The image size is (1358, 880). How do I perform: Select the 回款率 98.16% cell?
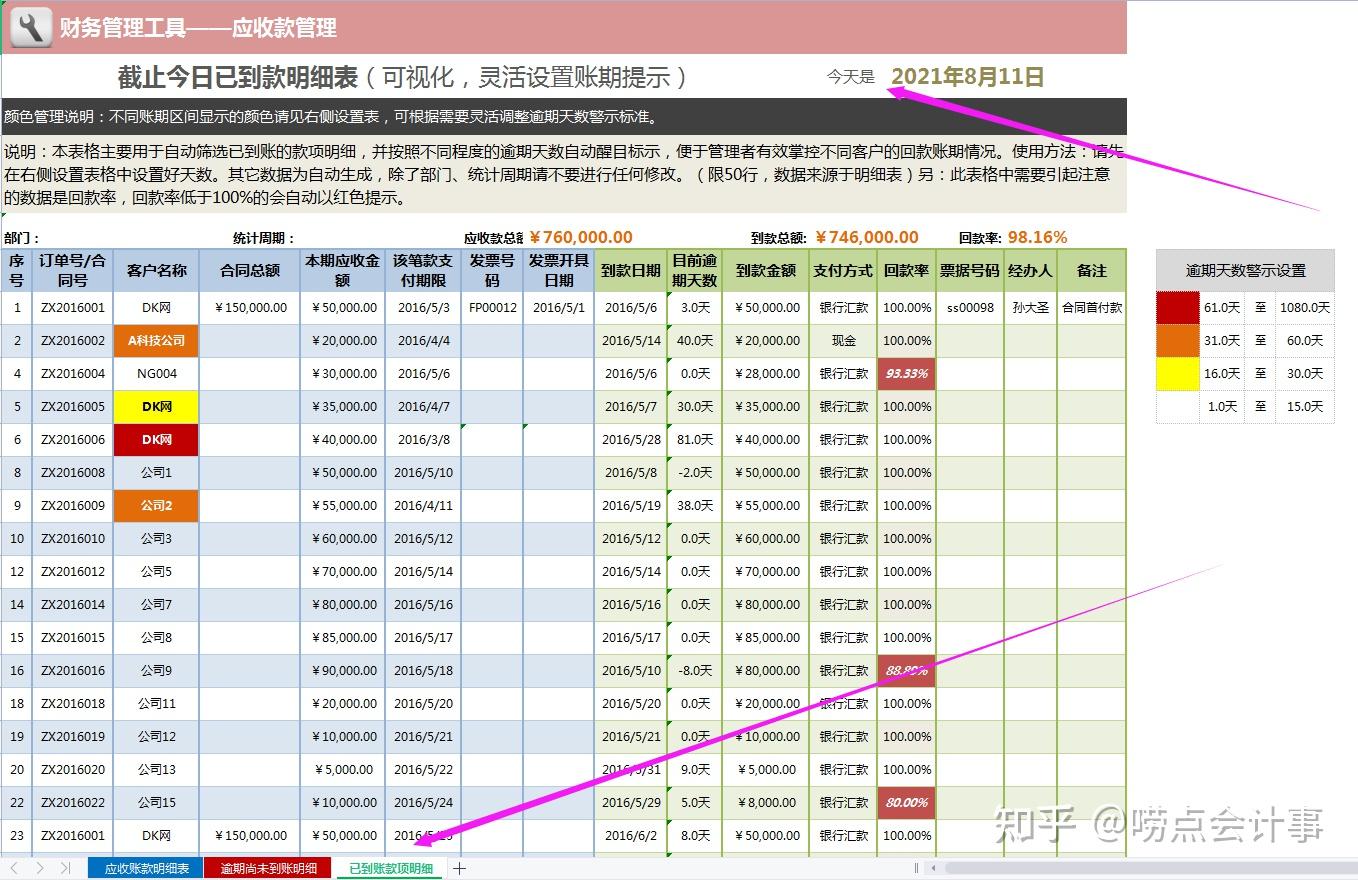pyautogui.click(x=1037, y=237)
